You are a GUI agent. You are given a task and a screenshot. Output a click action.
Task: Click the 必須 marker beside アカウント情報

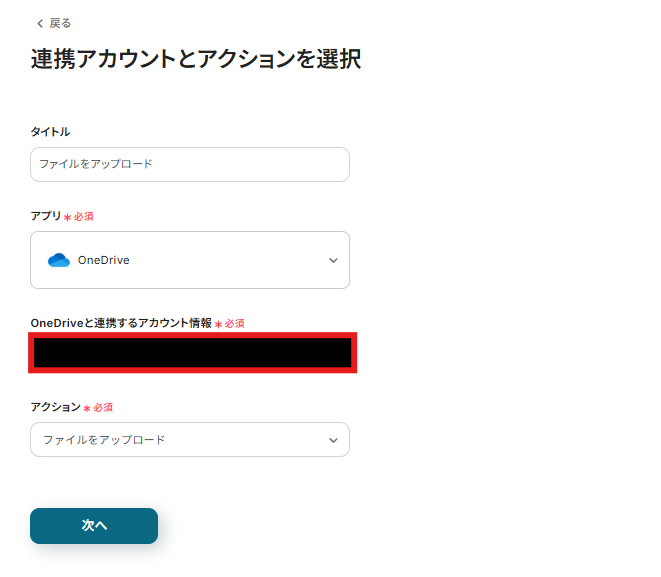(x=234, y=324)
